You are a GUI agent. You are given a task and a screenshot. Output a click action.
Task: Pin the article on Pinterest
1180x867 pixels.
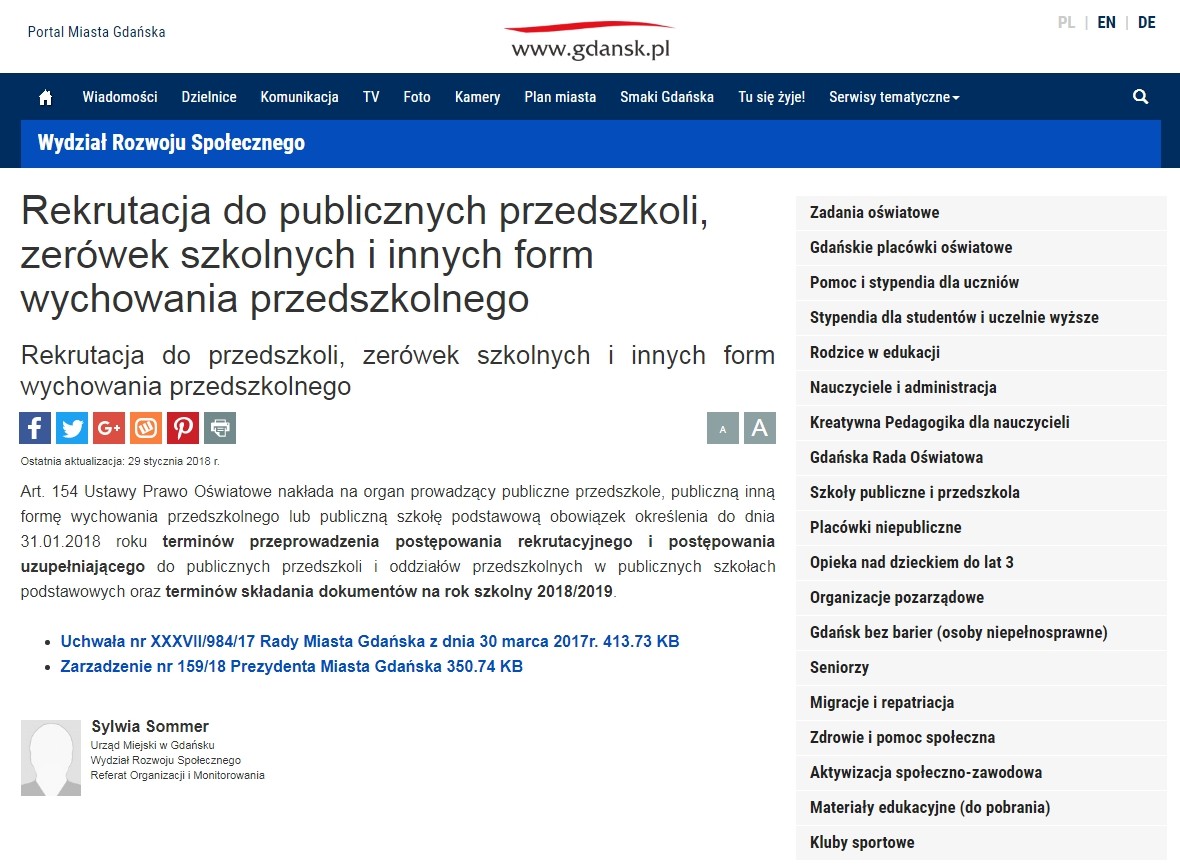point(183,428)
